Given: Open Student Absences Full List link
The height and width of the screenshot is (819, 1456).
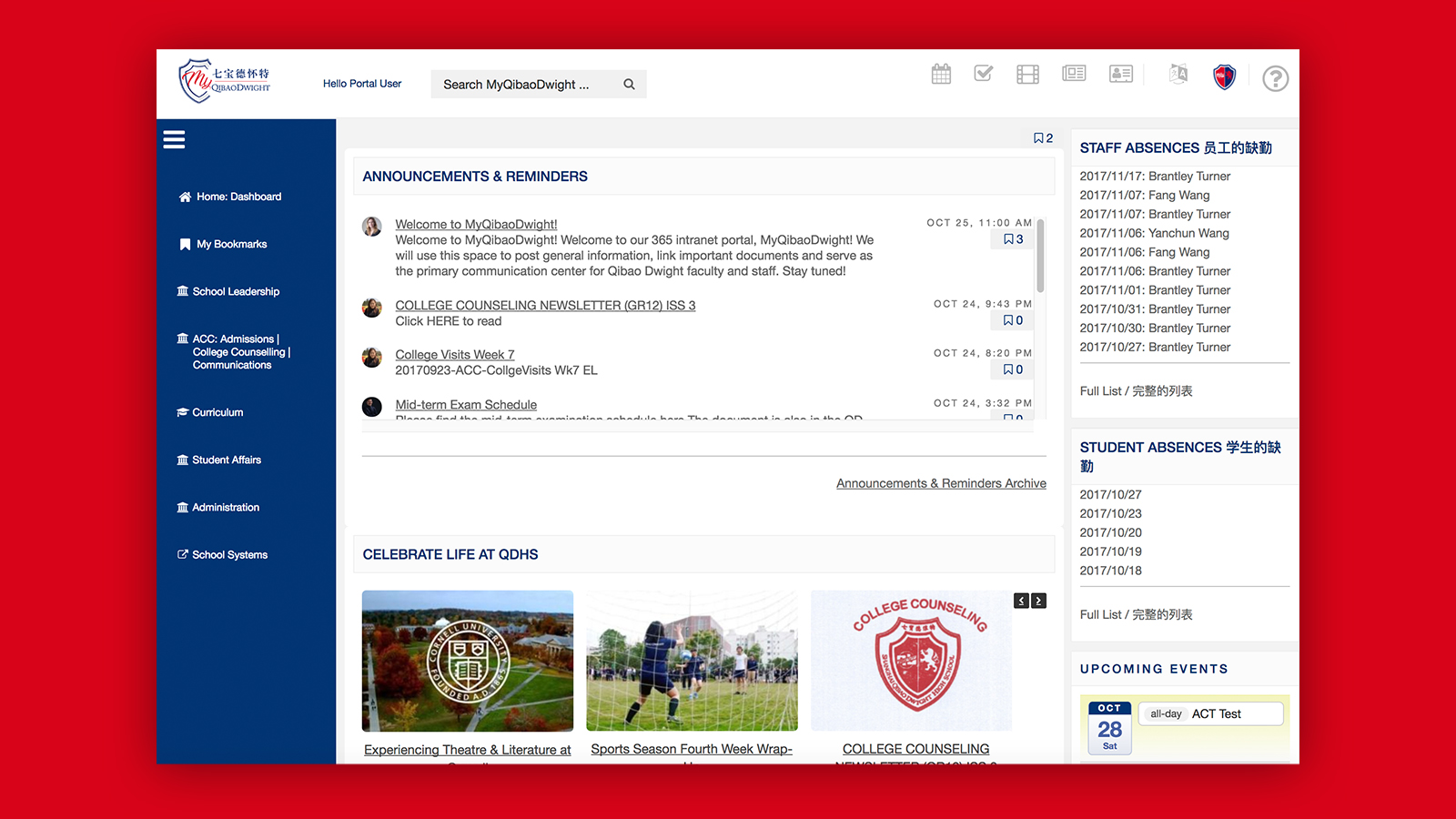Looking at the screenshot, I should 1136,614.
